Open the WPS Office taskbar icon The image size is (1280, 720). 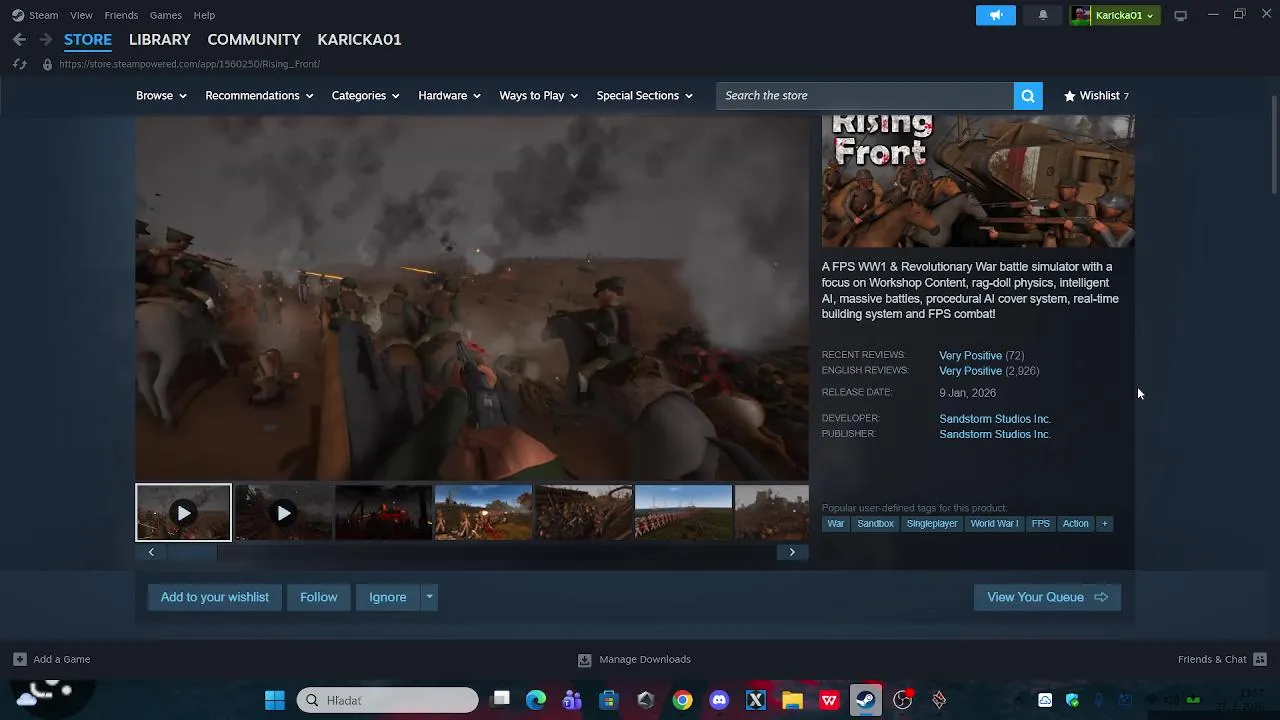pos(829,700)
